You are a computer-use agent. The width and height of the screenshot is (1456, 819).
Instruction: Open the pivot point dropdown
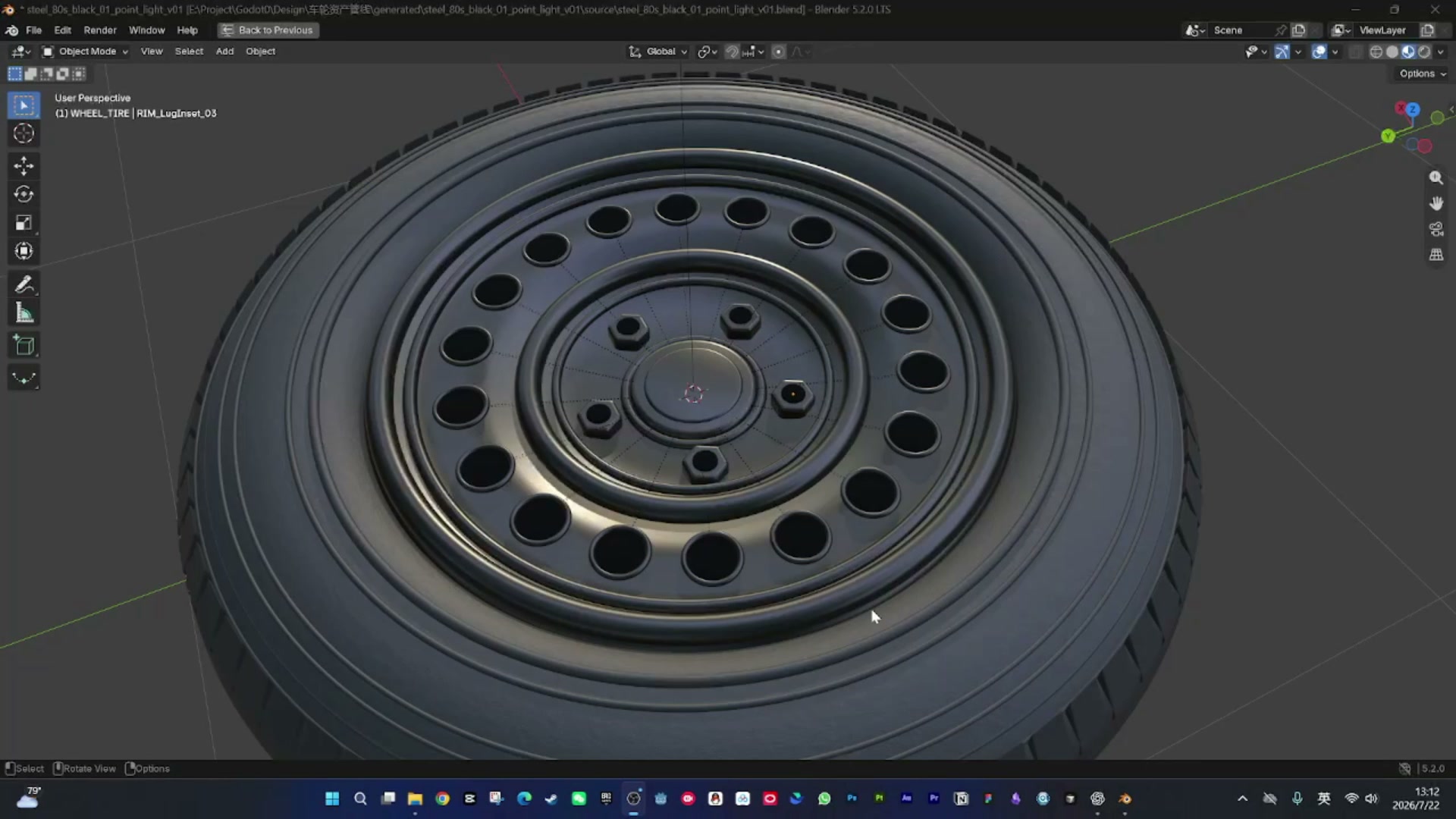tap(708, 52)
